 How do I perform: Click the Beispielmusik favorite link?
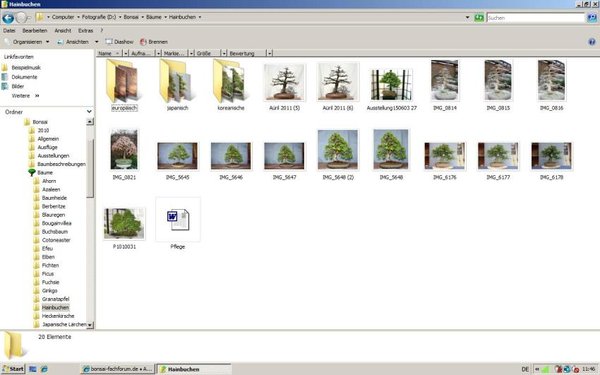click(26, 67)
